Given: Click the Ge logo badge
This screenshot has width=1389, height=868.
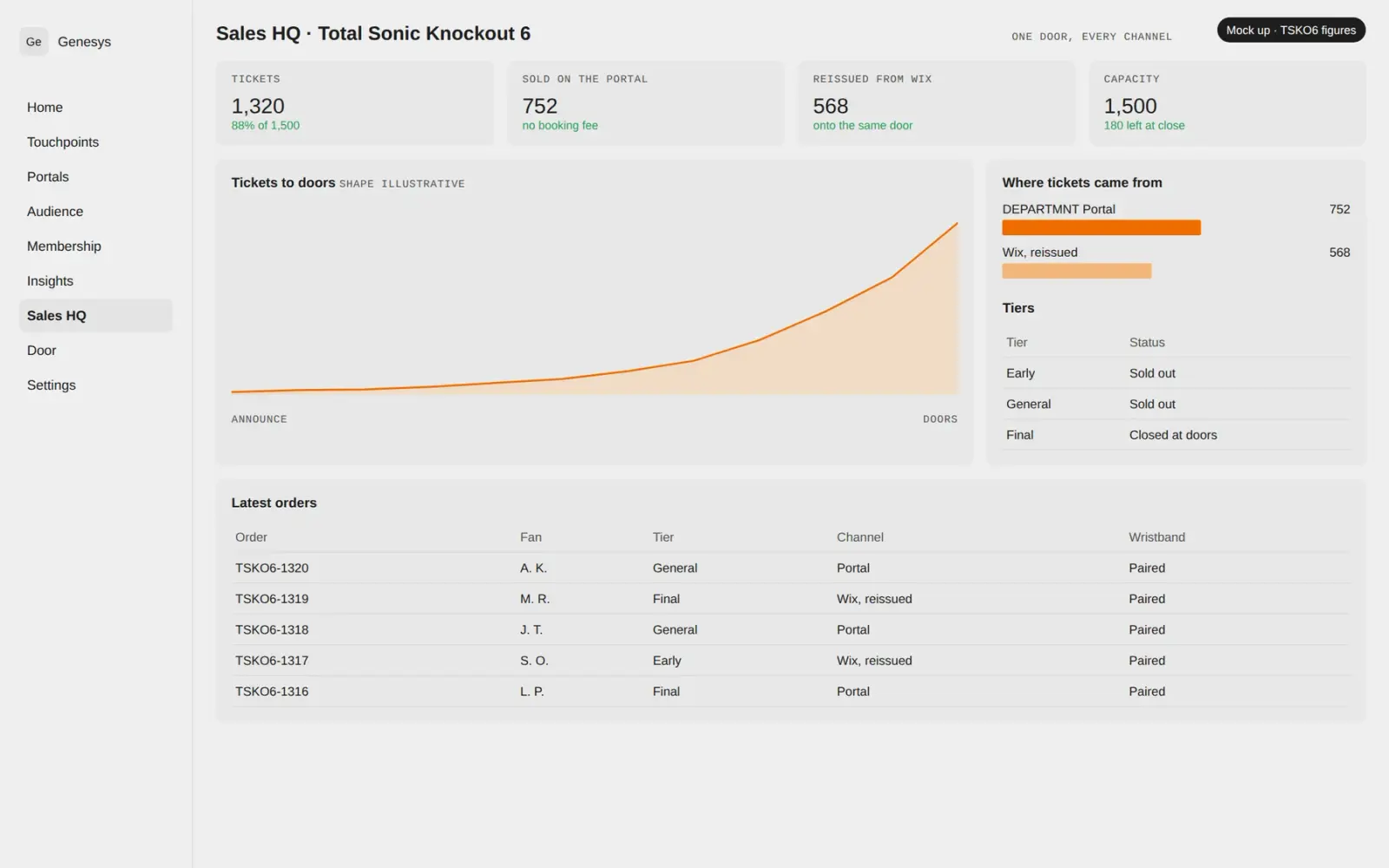Looking at the screenshot, I should [34, 42].
